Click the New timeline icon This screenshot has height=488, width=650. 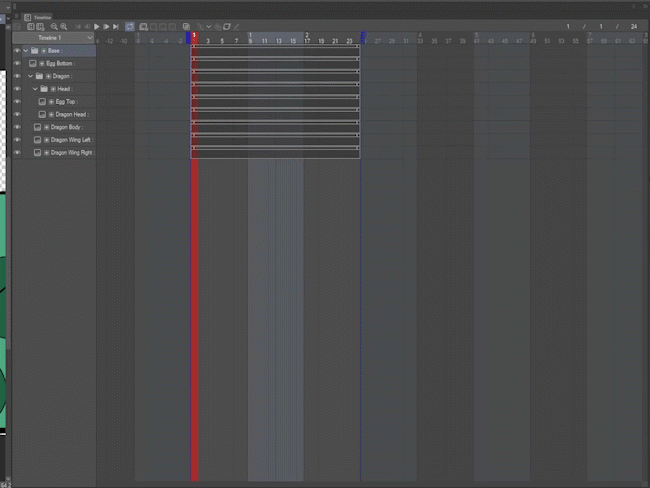click(31, 27)
